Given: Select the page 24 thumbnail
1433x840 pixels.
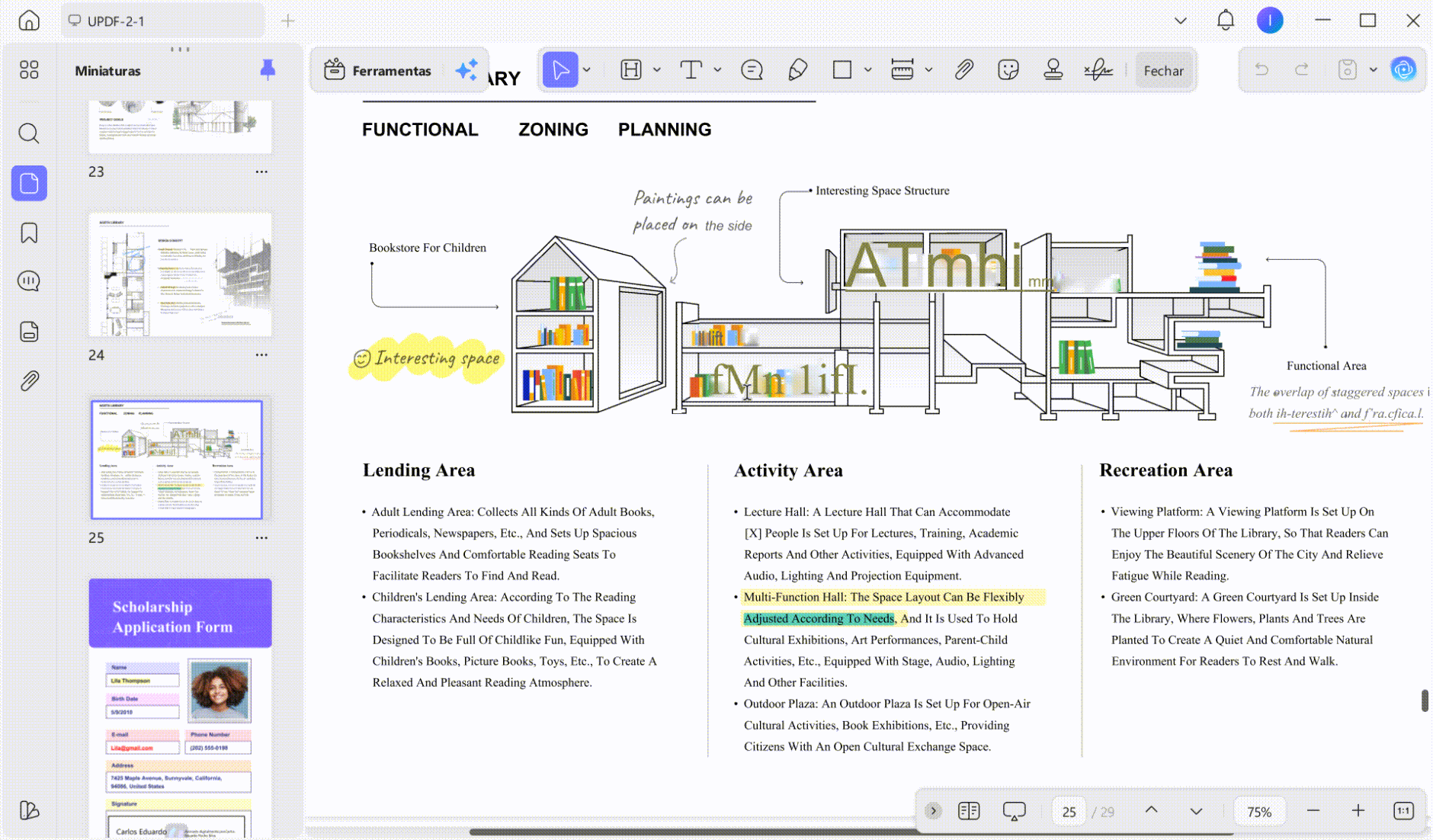Looking at the screenshot, I should click(x=180, y=274).
